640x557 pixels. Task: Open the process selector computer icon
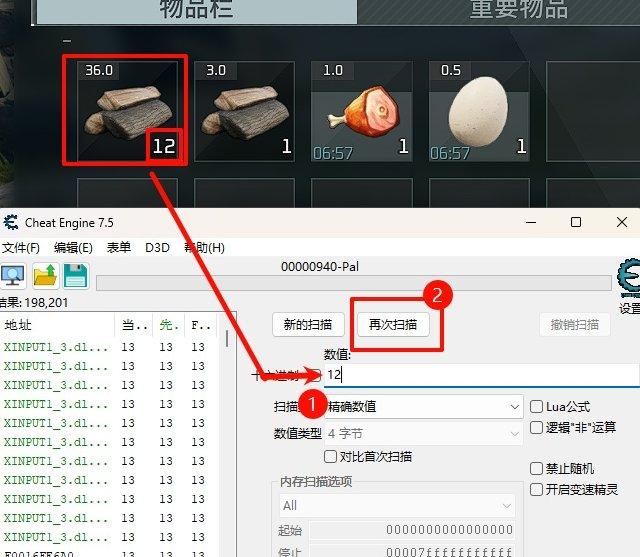tap(13, 276)
